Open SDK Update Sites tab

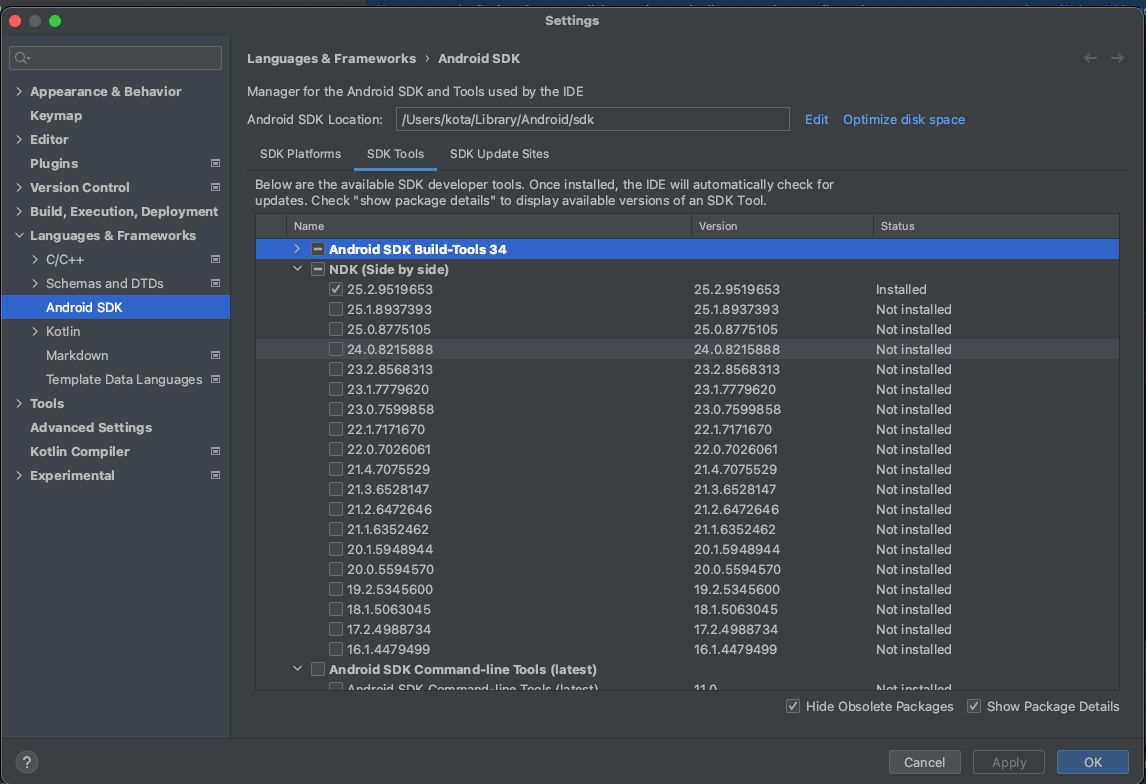tap(499, 153)
